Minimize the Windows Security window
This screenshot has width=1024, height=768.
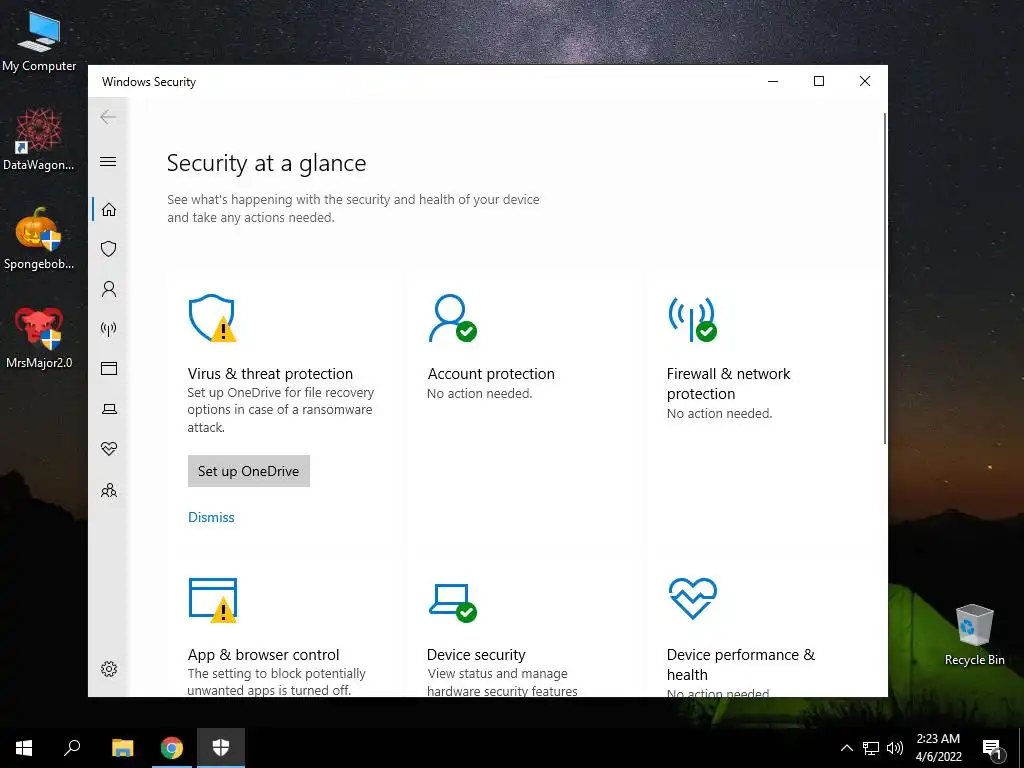click(773, 81)
